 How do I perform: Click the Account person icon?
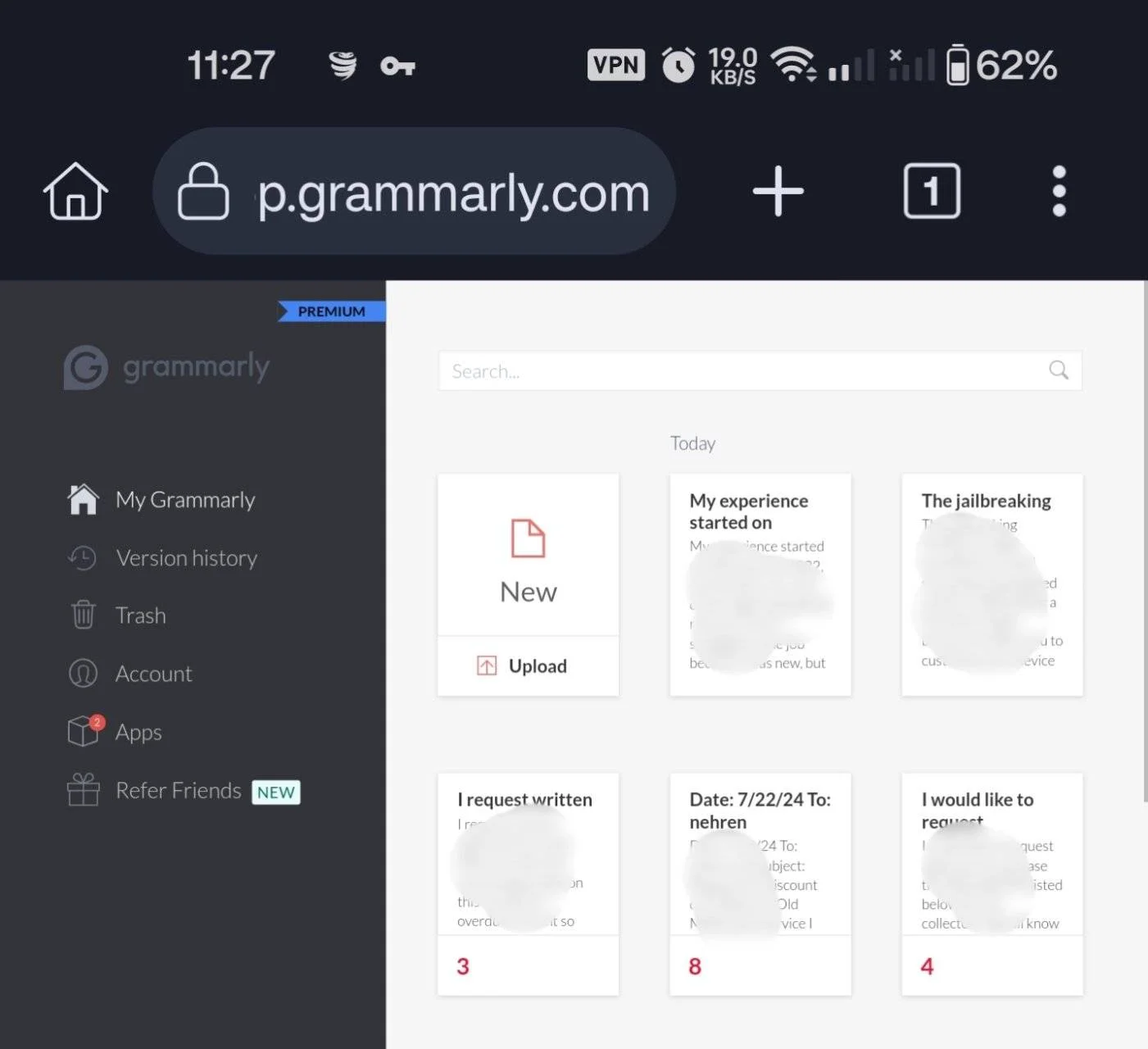pyautogui.click(x=83, y=674)
